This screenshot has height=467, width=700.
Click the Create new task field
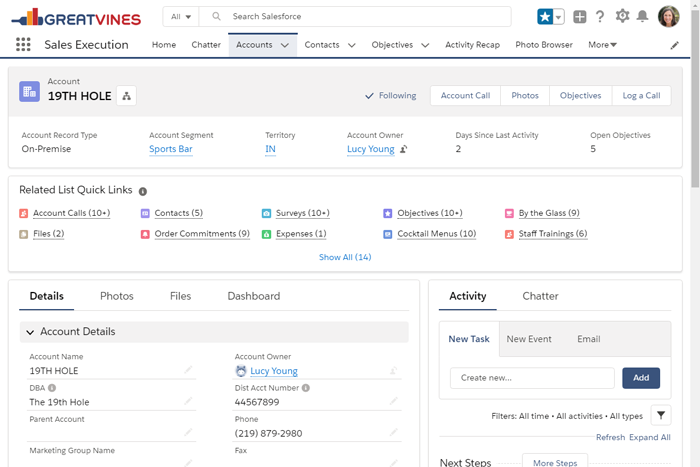532,378
